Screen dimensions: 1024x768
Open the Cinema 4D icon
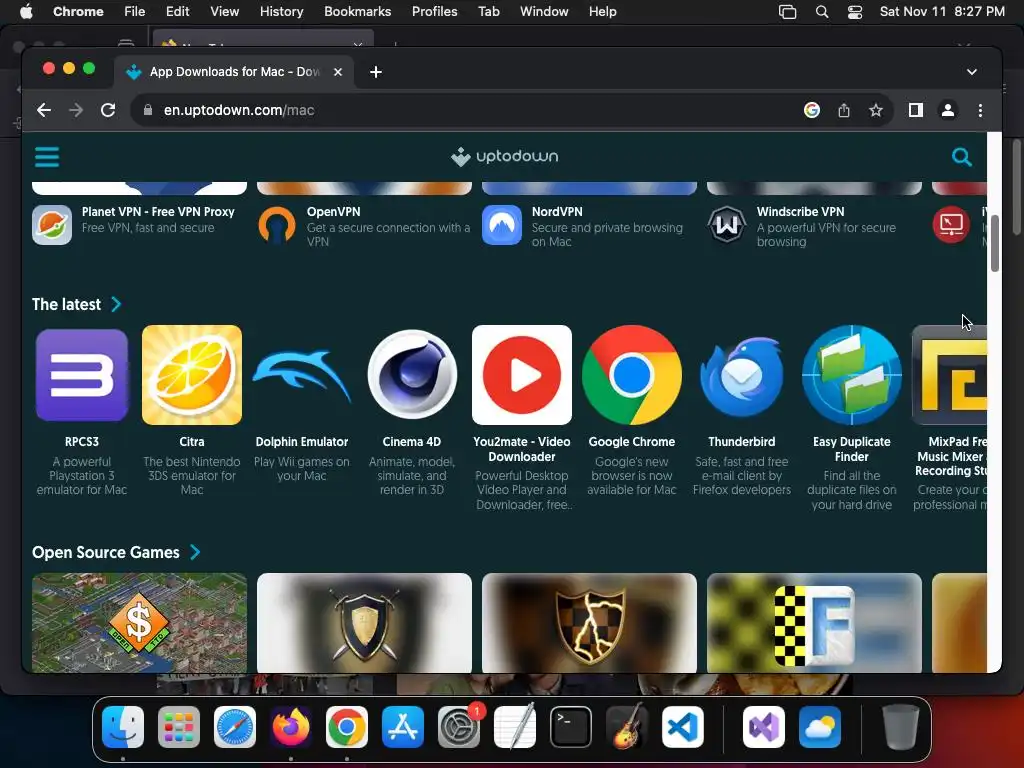[412, 375]
